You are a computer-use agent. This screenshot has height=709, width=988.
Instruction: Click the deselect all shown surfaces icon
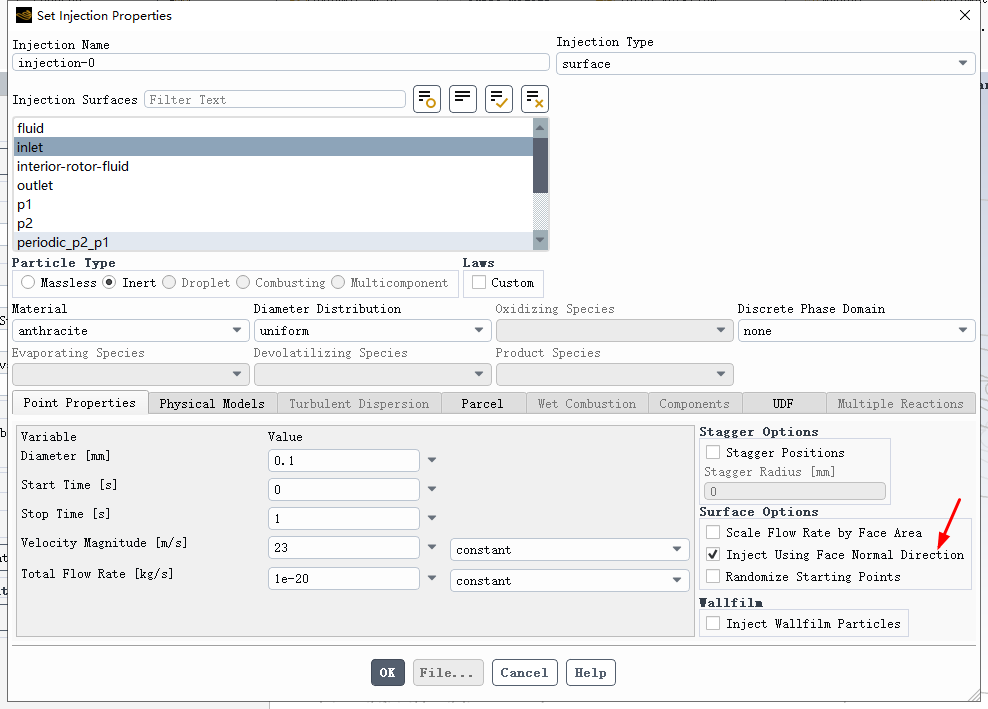[x=535, y=99]
